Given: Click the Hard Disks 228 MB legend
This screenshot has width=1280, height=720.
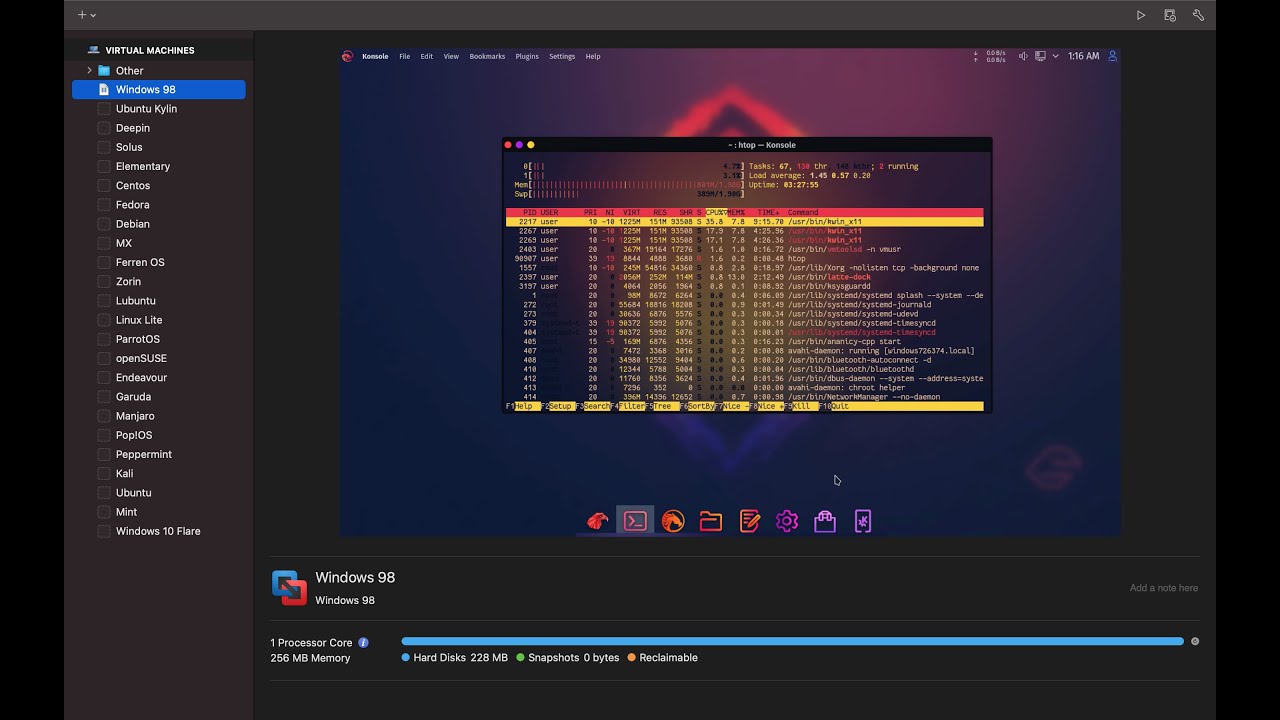Looking at the screenshot, I should point(455,658).
